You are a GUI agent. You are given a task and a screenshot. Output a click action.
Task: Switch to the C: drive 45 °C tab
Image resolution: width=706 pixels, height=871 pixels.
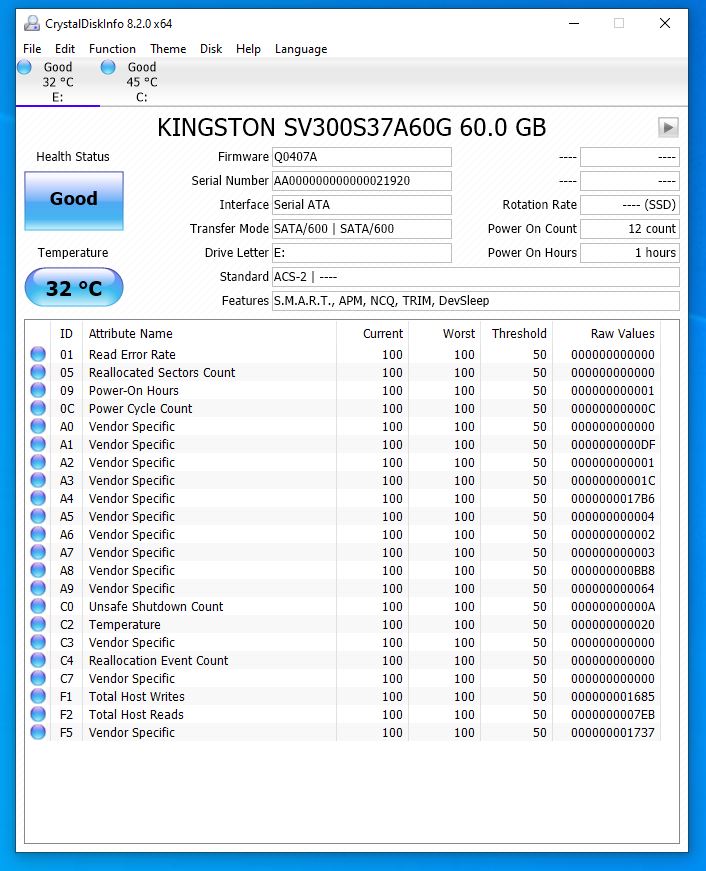pyautogui.click(x=142, y=82)
